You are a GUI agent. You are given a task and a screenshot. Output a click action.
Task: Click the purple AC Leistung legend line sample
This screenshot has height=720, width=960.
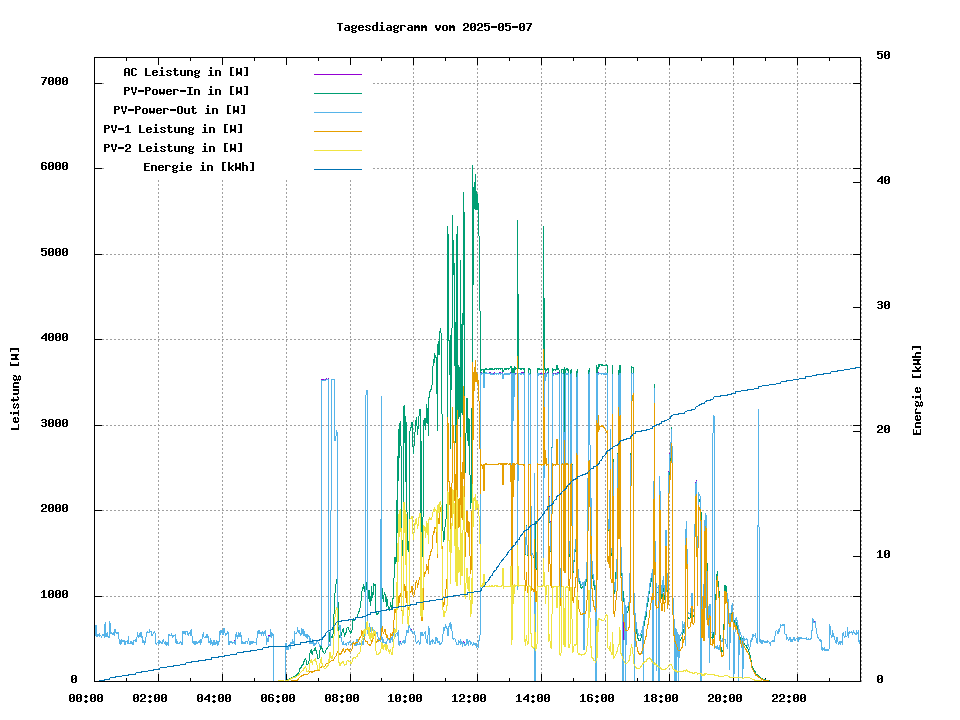tap(337, 74)
